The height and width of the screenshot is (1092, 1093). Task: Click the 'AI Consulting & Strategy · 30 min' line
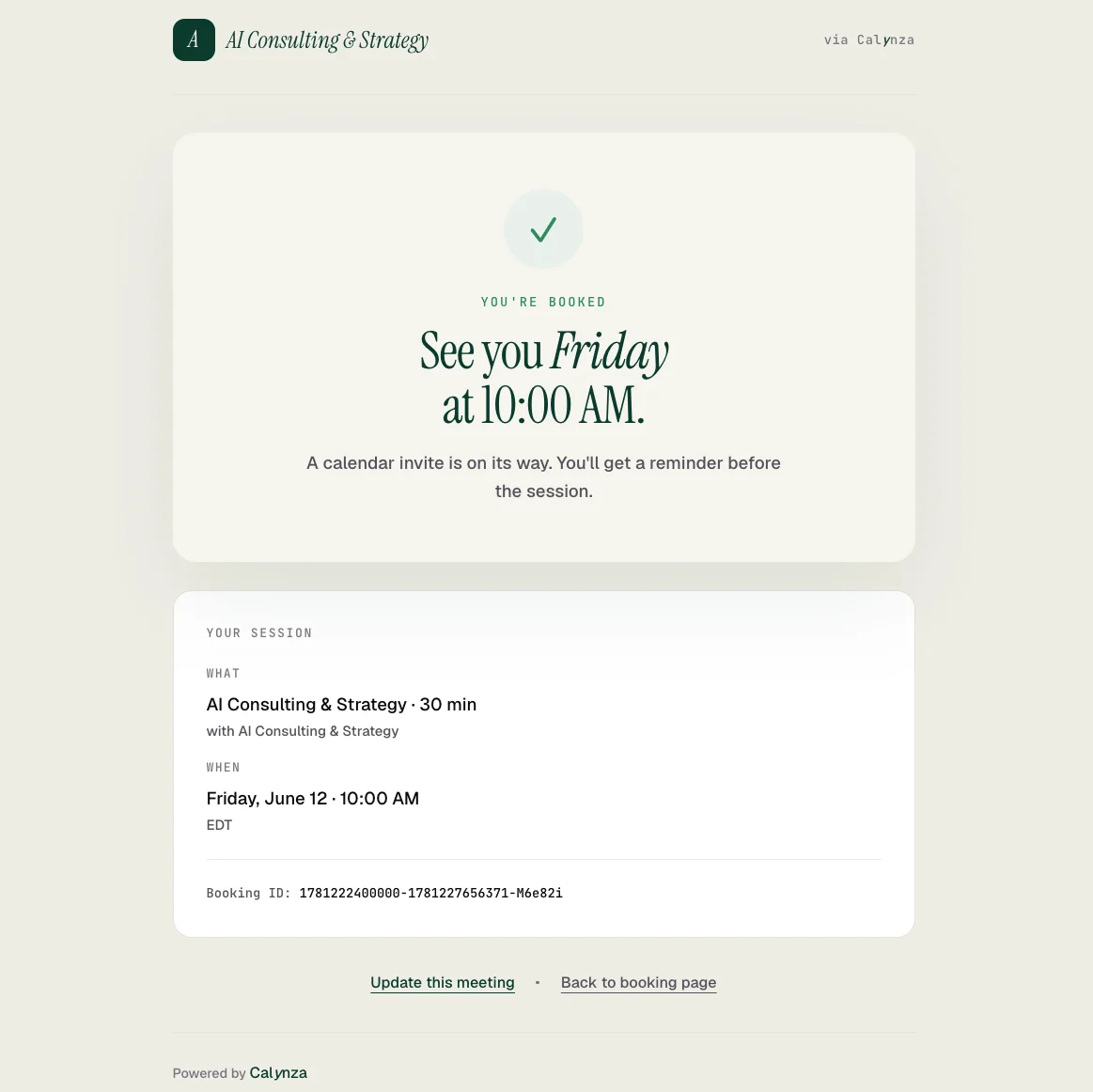coord(341,705)
